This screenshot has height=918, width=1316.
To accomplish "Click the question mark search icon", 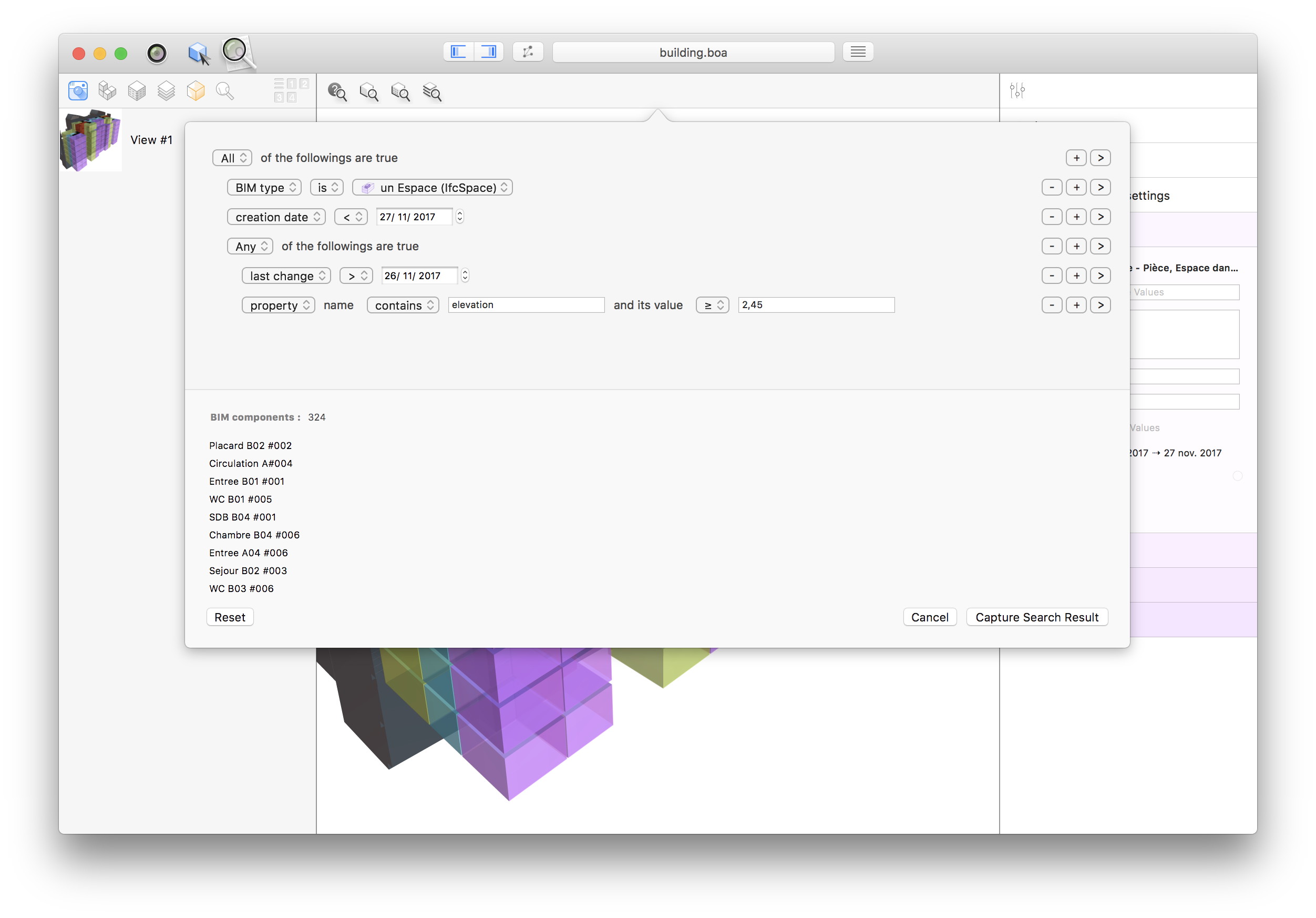I will (x=337, y=91).
